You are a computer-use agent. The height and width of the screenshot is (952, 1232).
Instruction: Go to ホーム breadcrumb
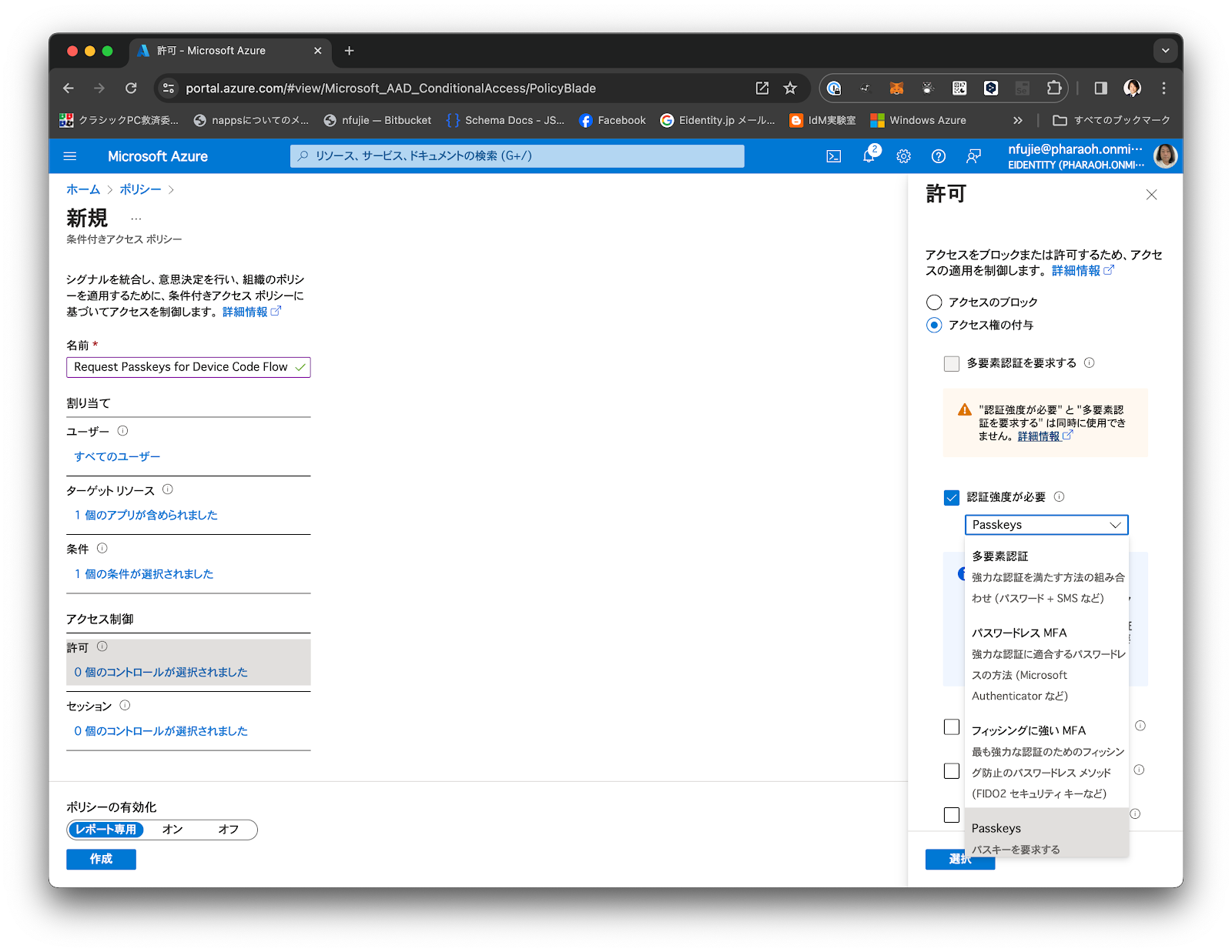click(83, 189)
